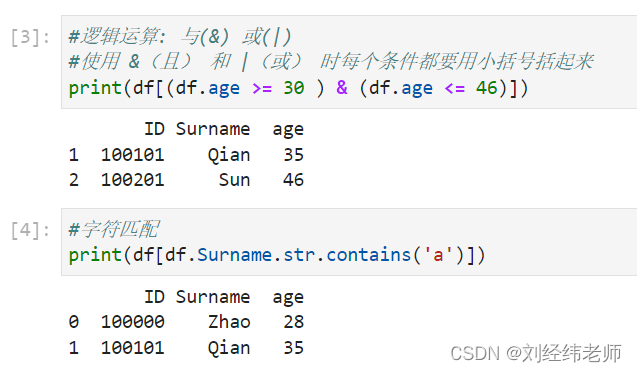Click the CSDN watermark text
This screenshot has width=637, height=372.
click(536, 353)
